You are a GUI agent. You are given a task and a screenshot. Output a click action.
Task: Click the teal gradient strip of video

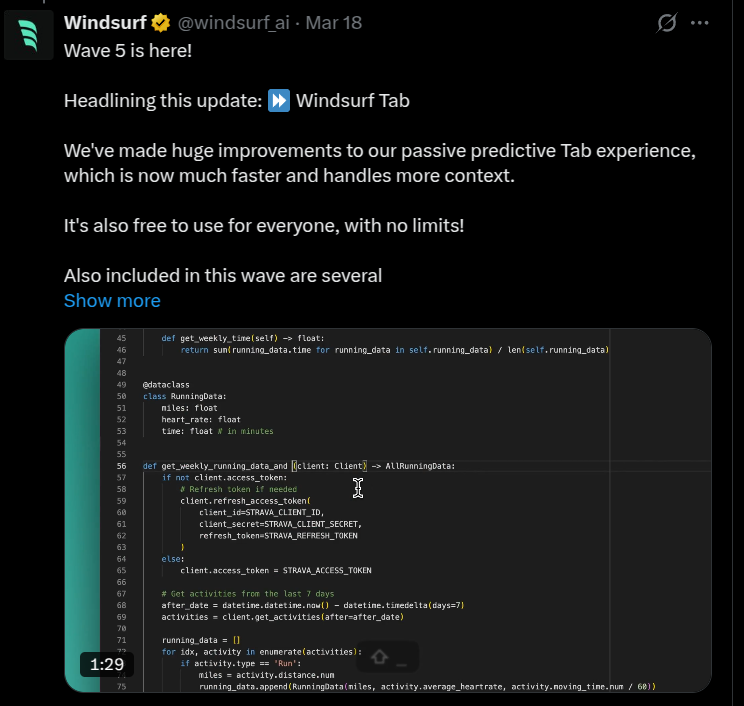83,510
